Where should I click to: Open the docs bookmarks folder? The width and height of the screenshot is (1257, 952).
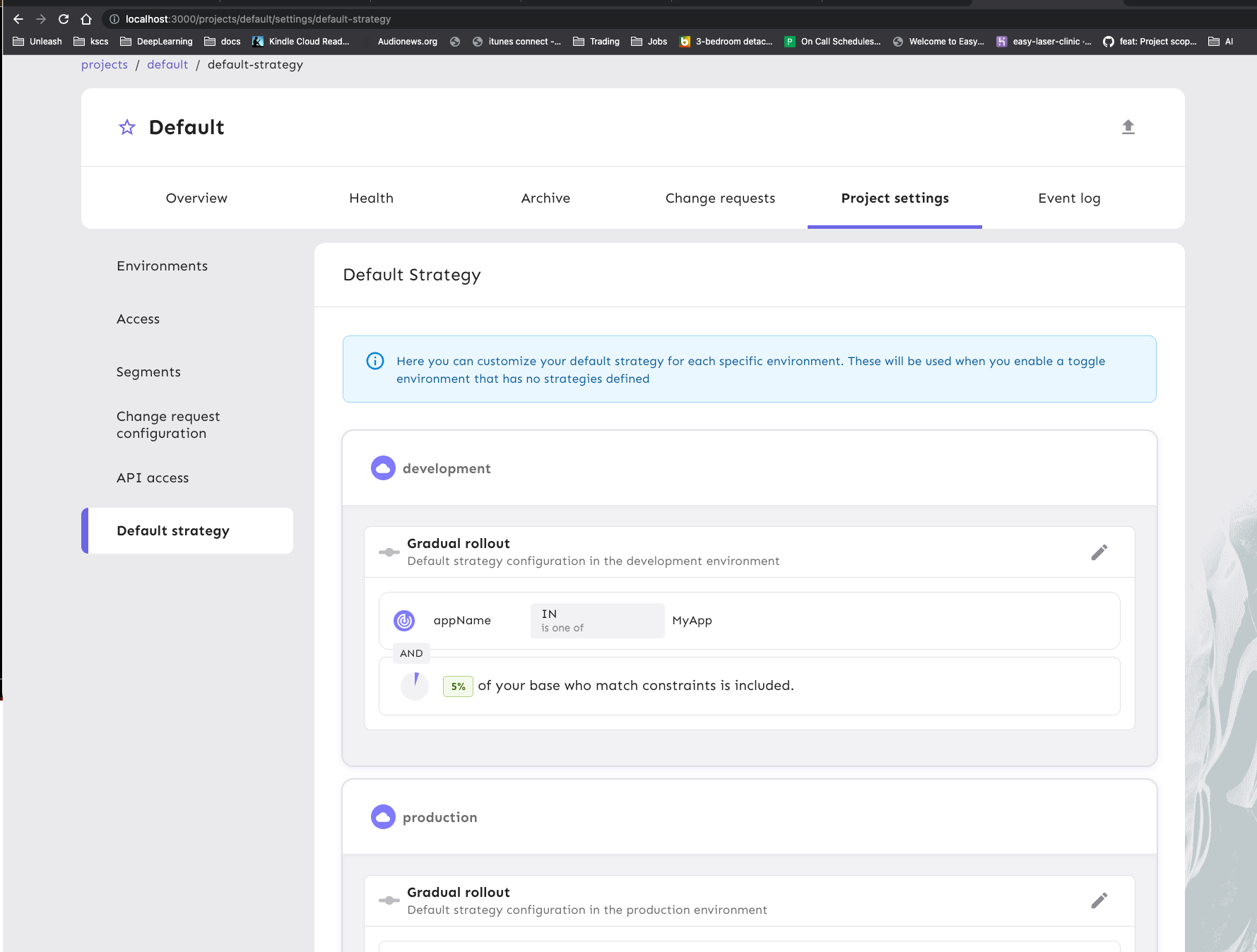pos(223,42)
